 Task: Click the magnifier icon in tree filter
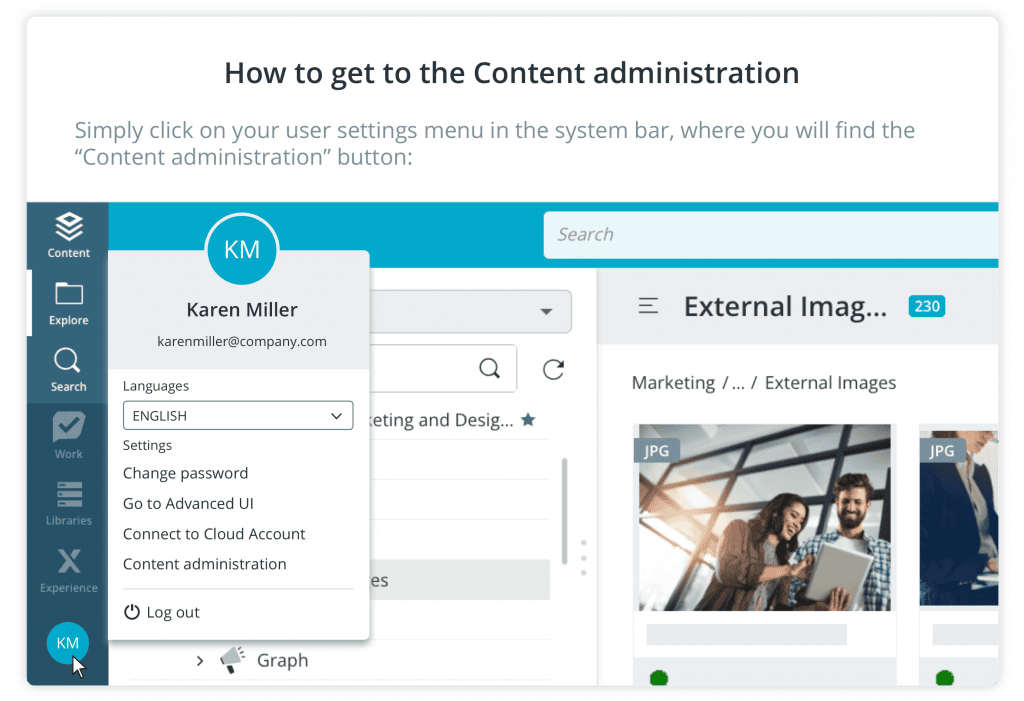point(489,369)
